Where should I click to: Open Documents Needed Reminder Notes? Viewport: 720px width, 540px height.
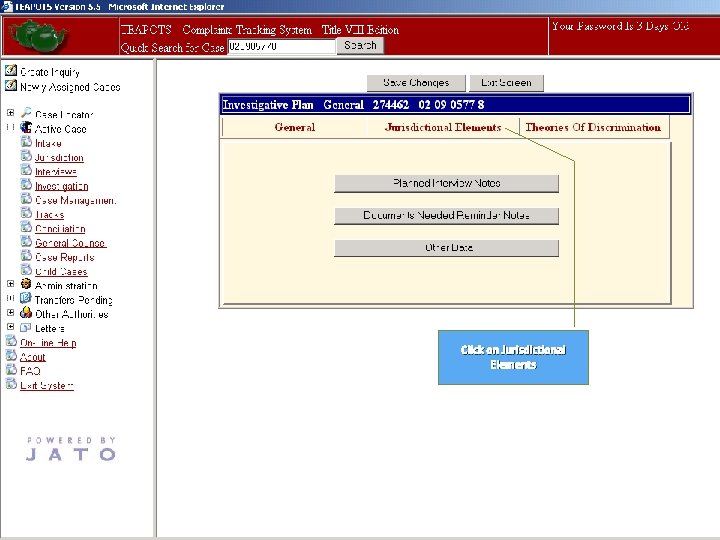(x=446, y=215)
